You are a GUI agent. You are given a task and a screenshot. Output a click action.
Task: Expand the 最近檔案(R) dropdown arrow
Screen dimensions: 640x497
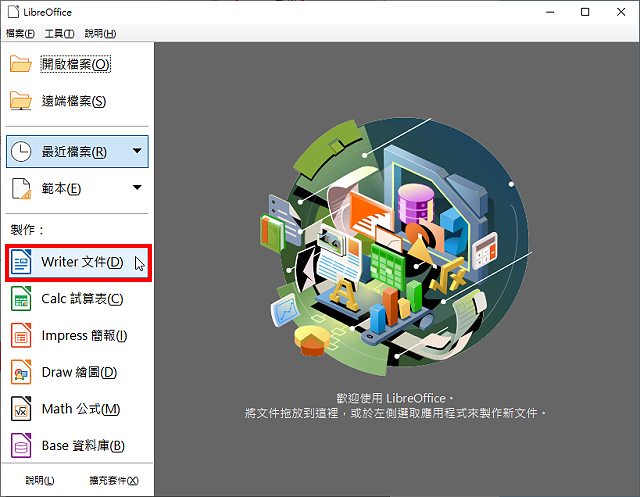[x=137, y=151]
